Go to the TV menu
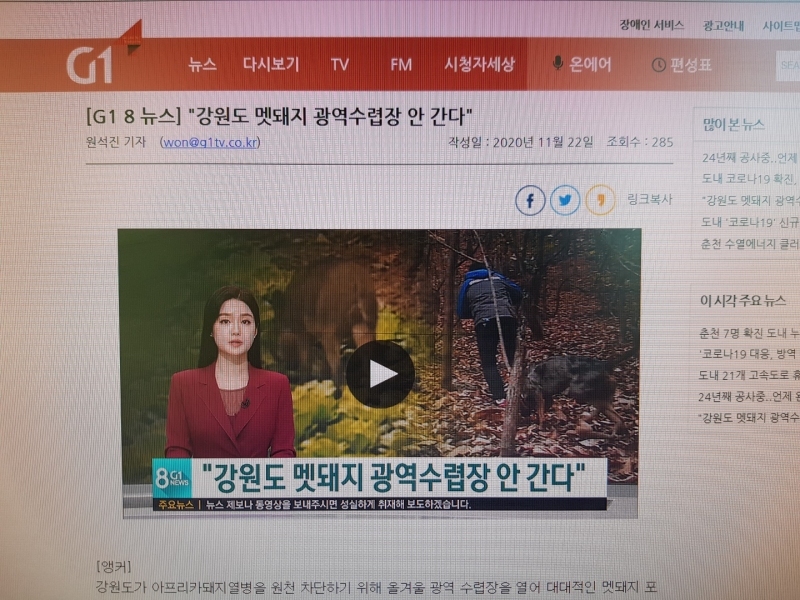800x600 pixels. 340,65
